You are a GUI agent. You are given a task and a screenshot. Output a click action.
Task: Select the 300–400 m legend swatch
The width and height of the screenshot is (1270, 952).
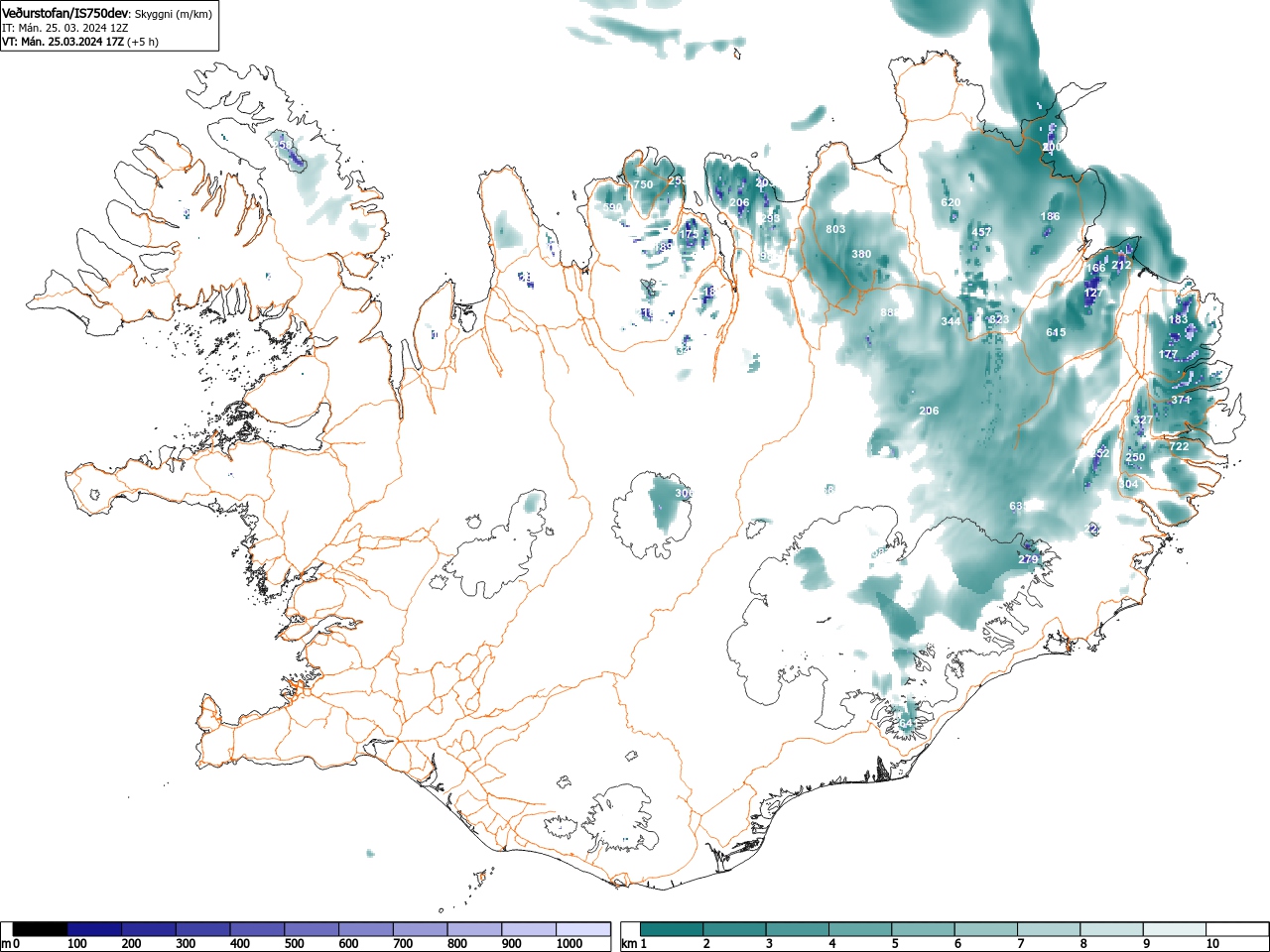(x=203, y=929)
